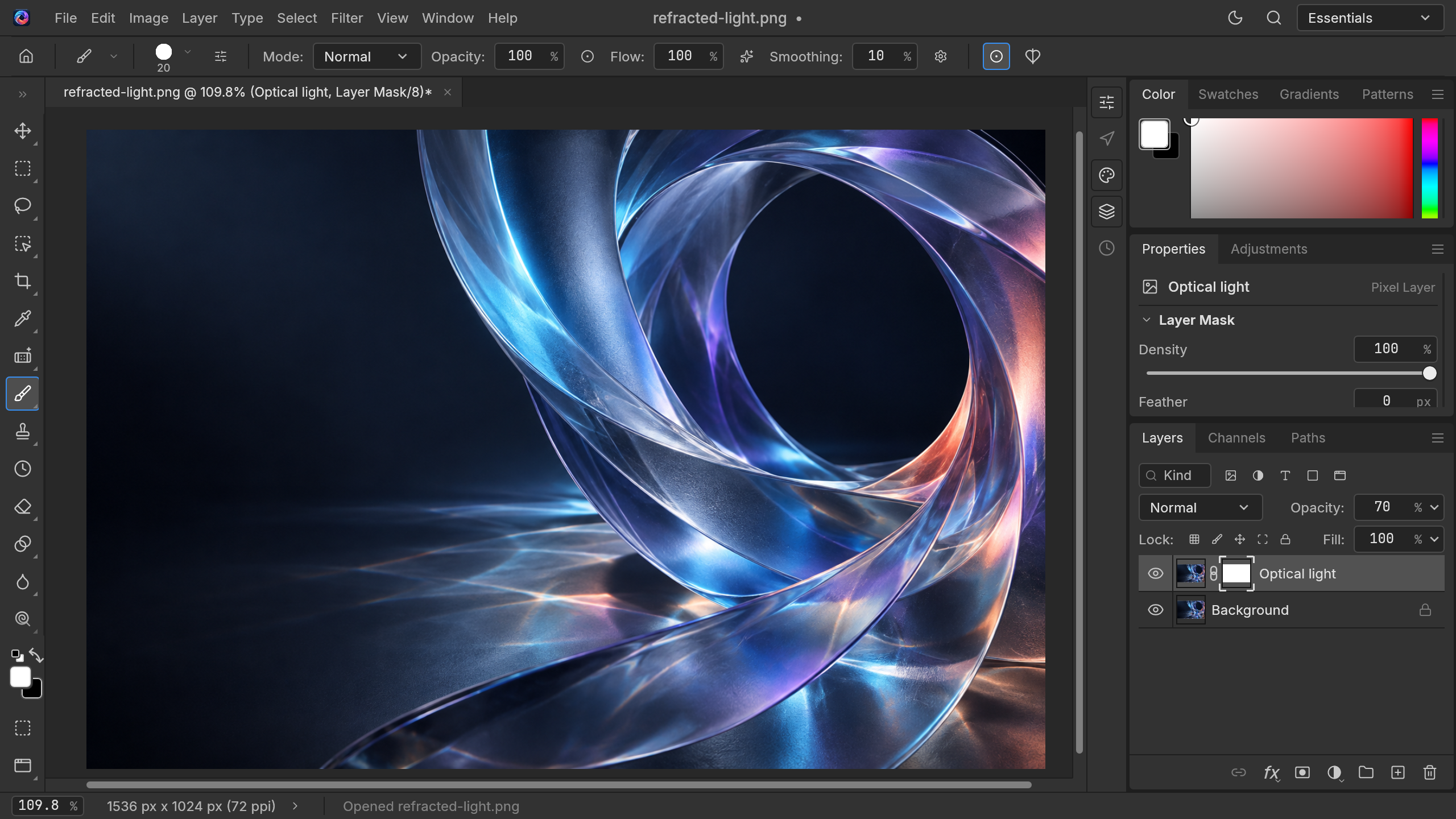Toggle lock all on layer
1456x819 pixels.
coord(1285,539)
